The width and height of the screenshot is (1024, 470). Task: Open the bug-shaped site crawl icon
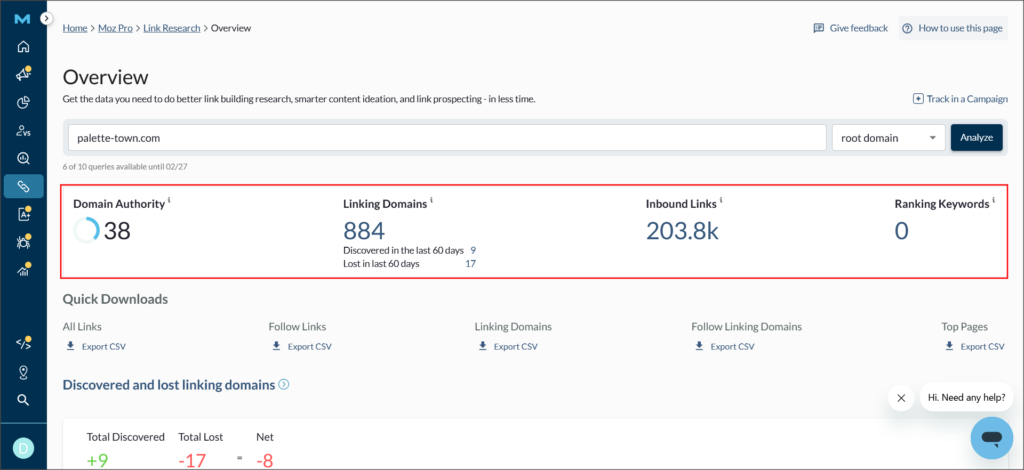coord(23,242)
